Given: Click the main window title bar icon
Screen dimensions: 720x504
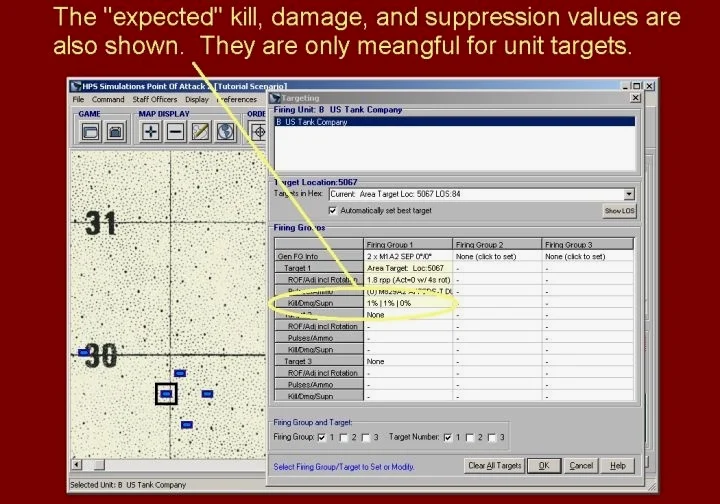Looking at the screenshot, I should tap(76, 86).
